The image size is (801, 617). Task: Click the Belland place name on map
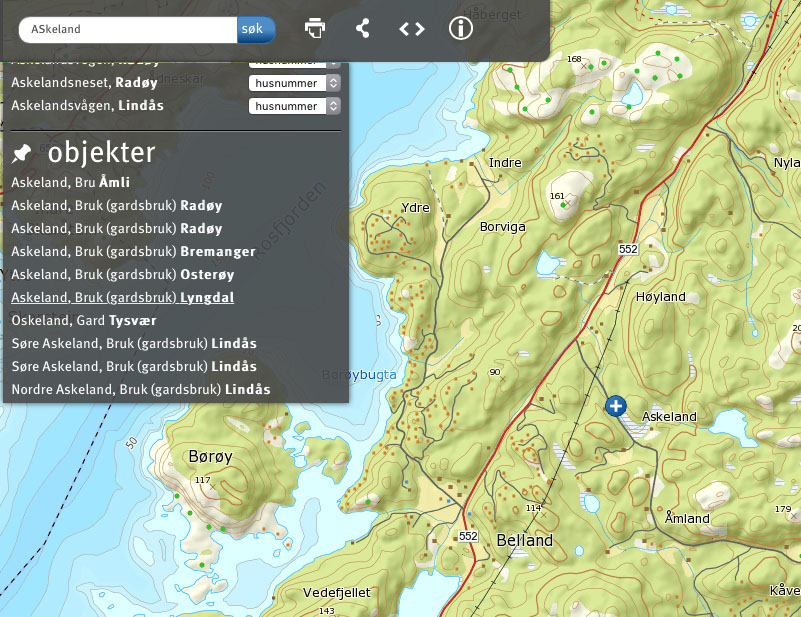525,540
